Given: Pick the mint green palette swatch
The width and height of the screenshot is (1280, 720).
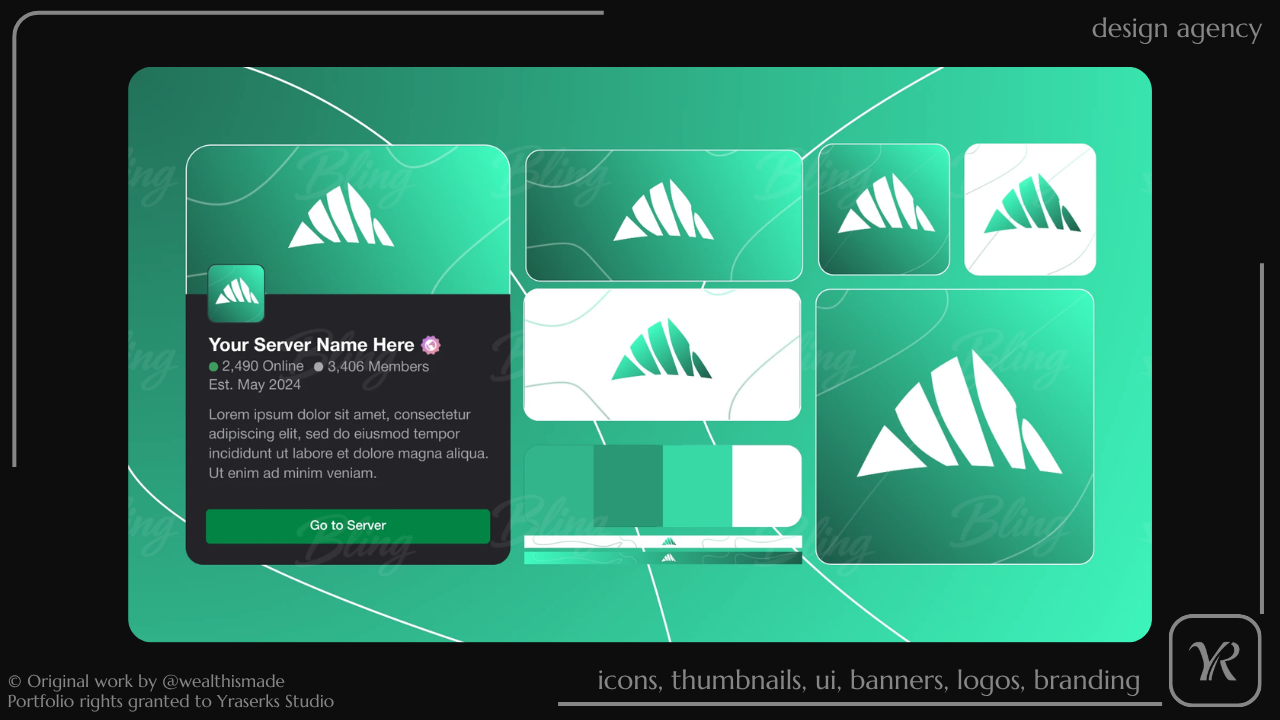Looking at the screenshot, I should coord(698,486).
